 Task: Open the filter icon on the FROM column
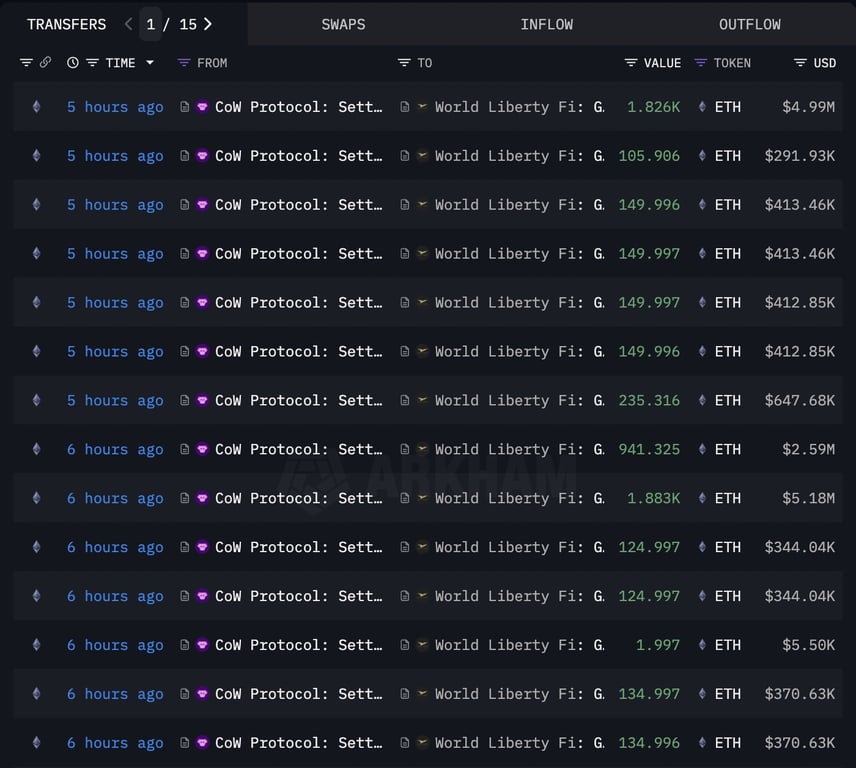(x=185, y=62)
